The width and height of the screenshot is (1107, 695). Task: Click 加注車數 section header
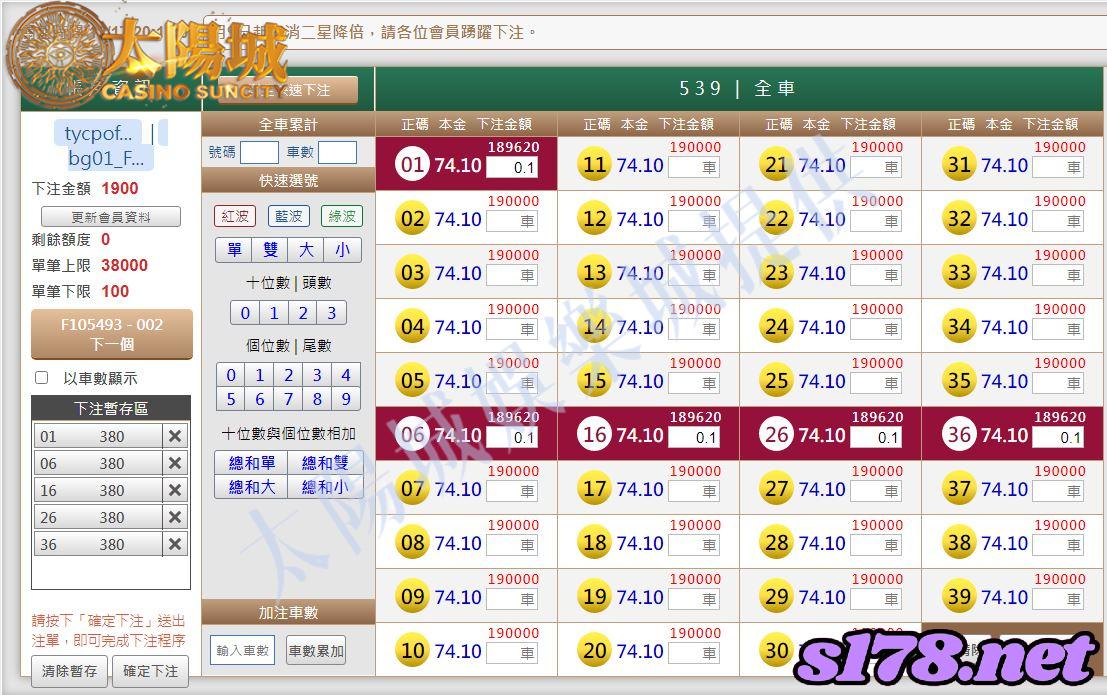(x=288, y=612)
